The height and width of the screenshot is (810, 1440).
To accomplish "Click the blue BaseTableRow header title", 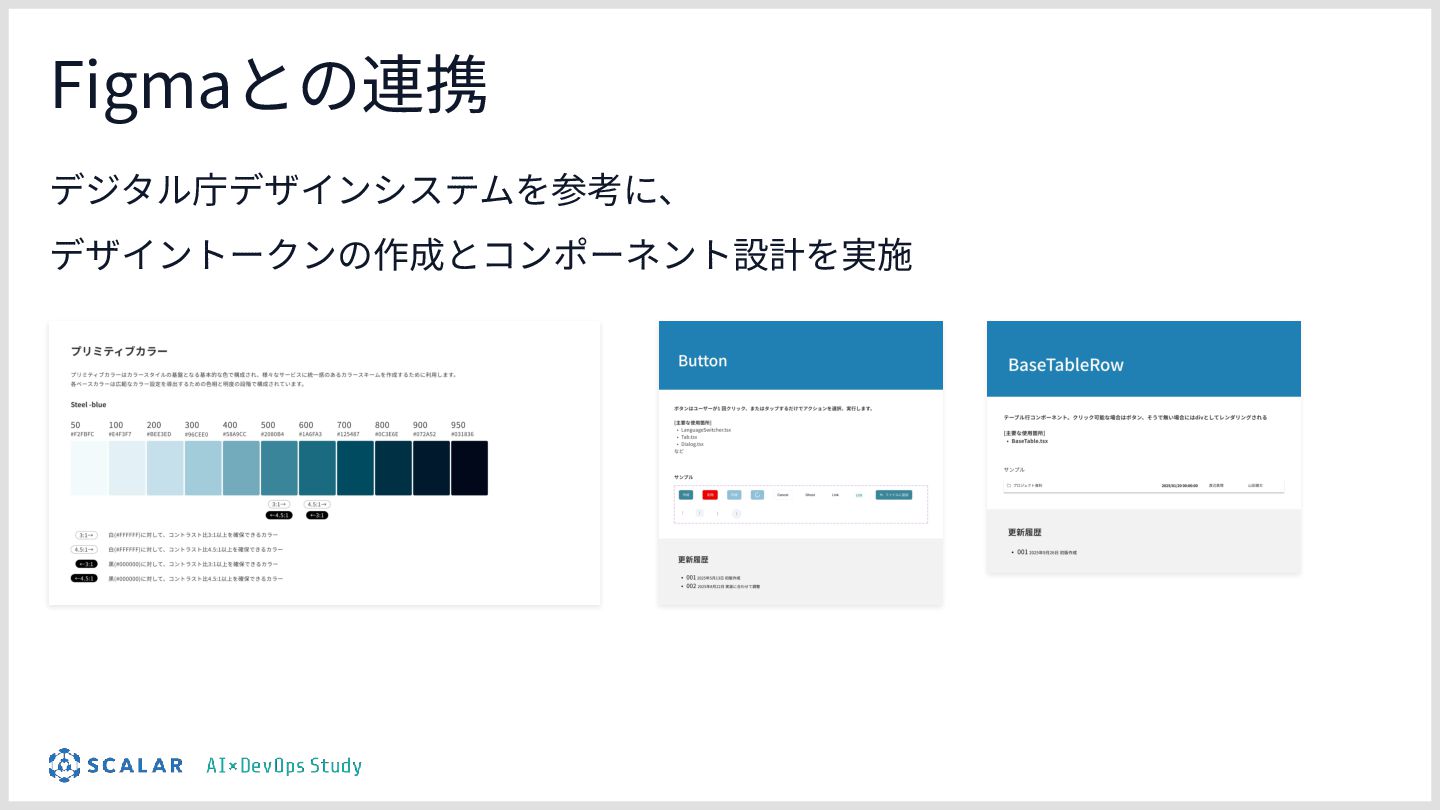I will pyautogui.click(x=1066, y=365).
